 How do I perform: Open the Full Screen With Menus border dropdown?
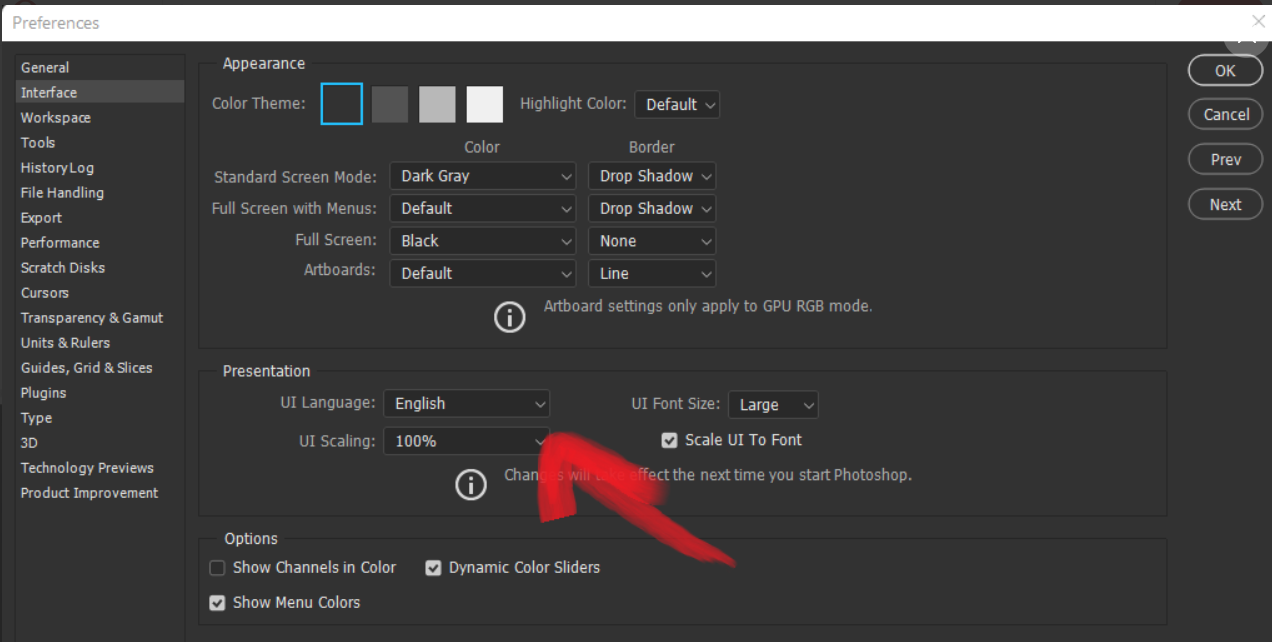651,208
